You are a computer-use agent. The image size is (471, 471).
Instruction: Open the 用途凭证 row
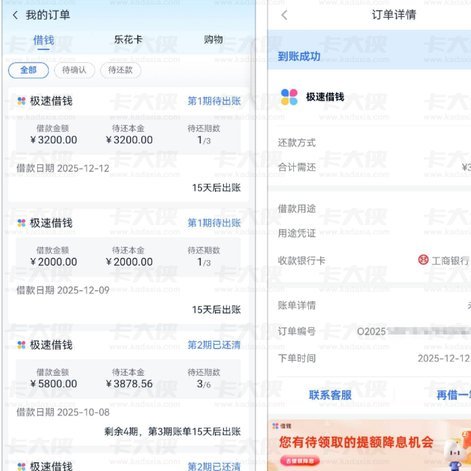tap(369, 233)
